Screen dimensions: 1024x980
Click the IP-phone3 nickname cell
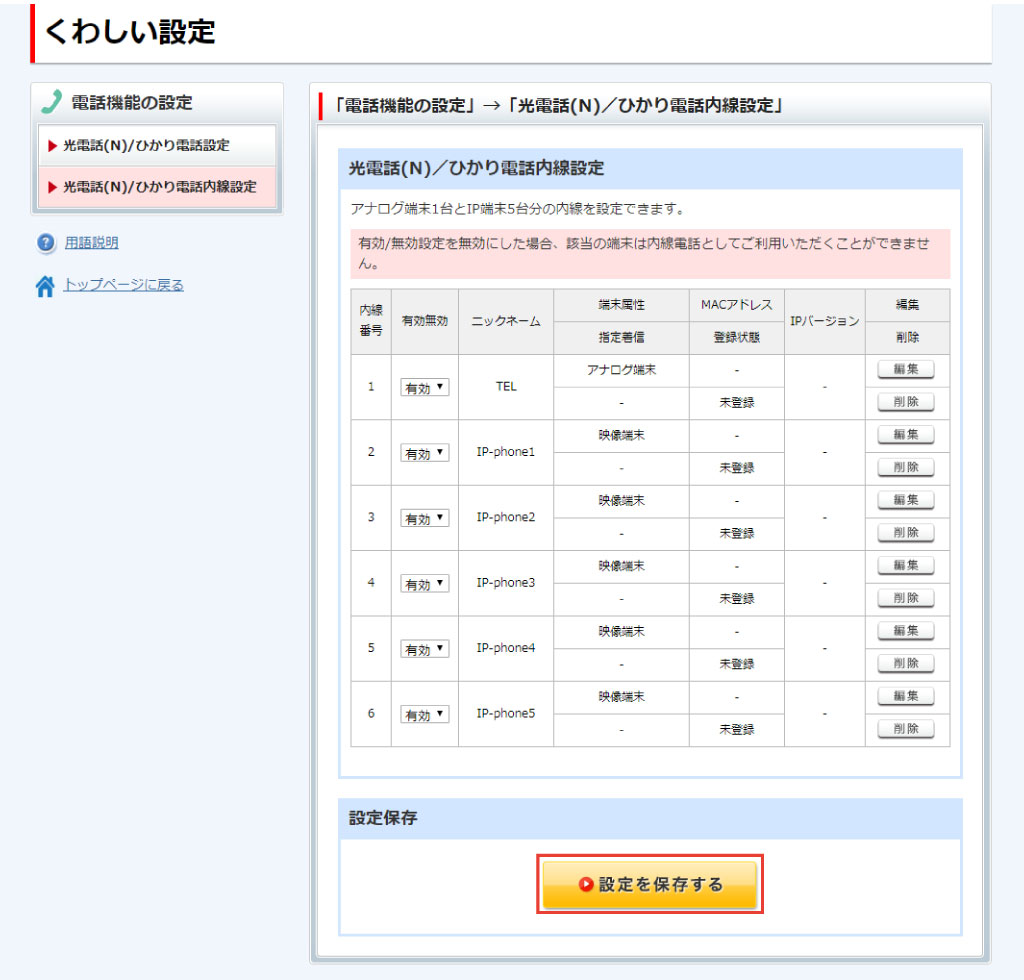506,582
